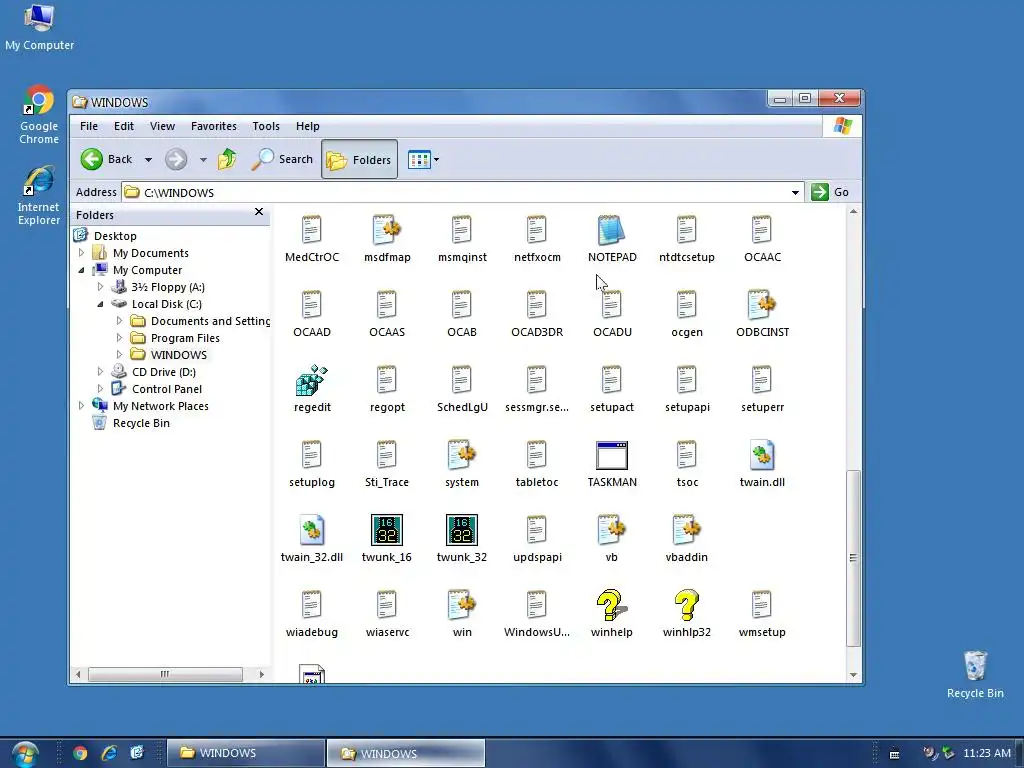The height and width of the screenshot is (768, 1024).
Task: Switch to first WINDOWS taskbar button
Action: coord(246,753)
